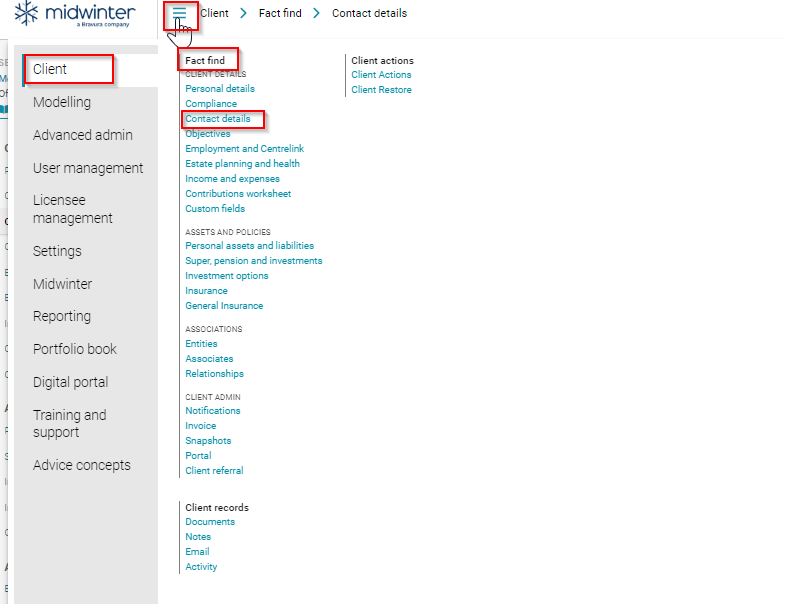The image size is (785, 604).
Task: Open the Associates link
Action: 209,359
